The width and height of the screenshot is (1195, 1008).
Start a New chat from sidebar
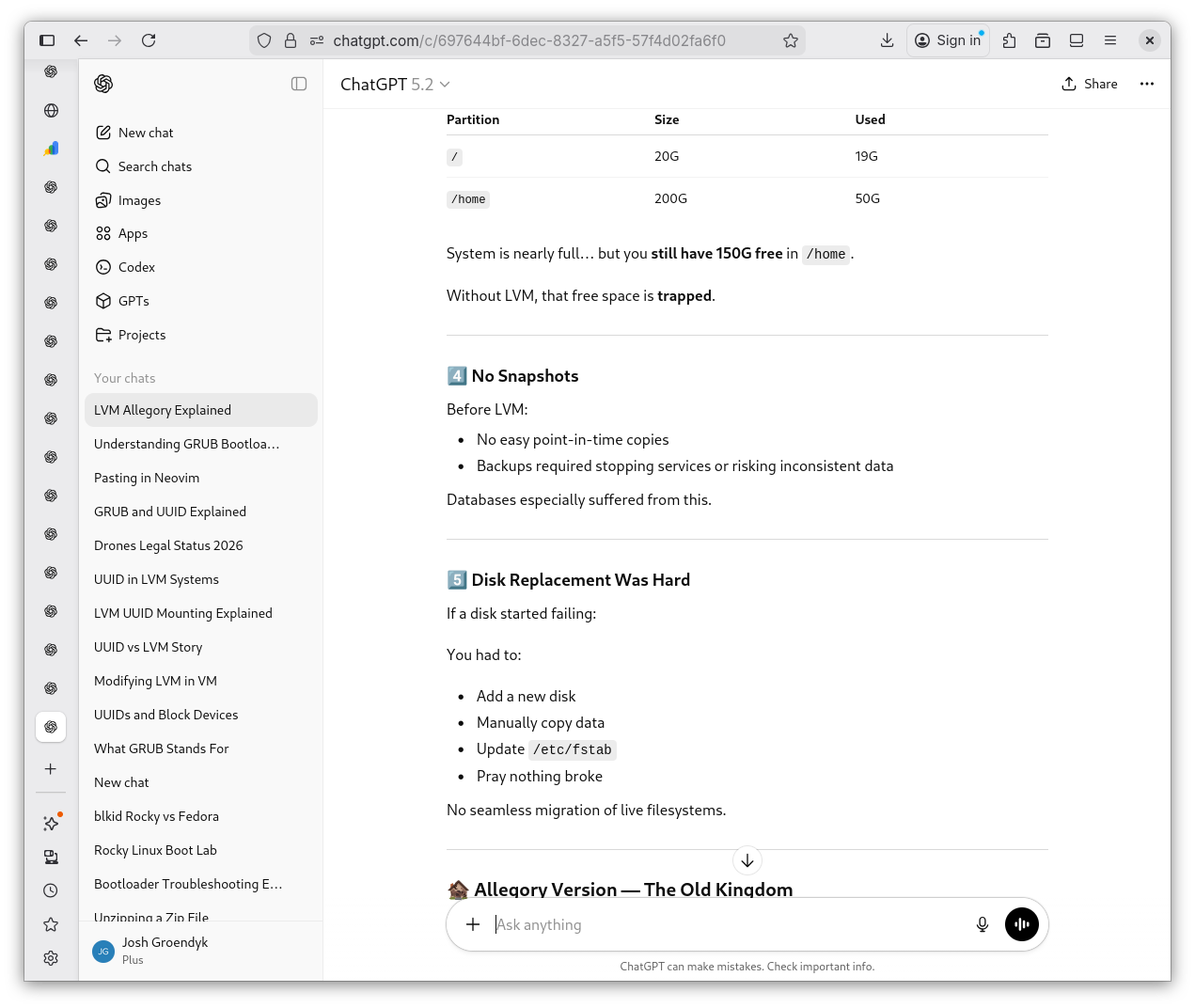tap(146, 133)
